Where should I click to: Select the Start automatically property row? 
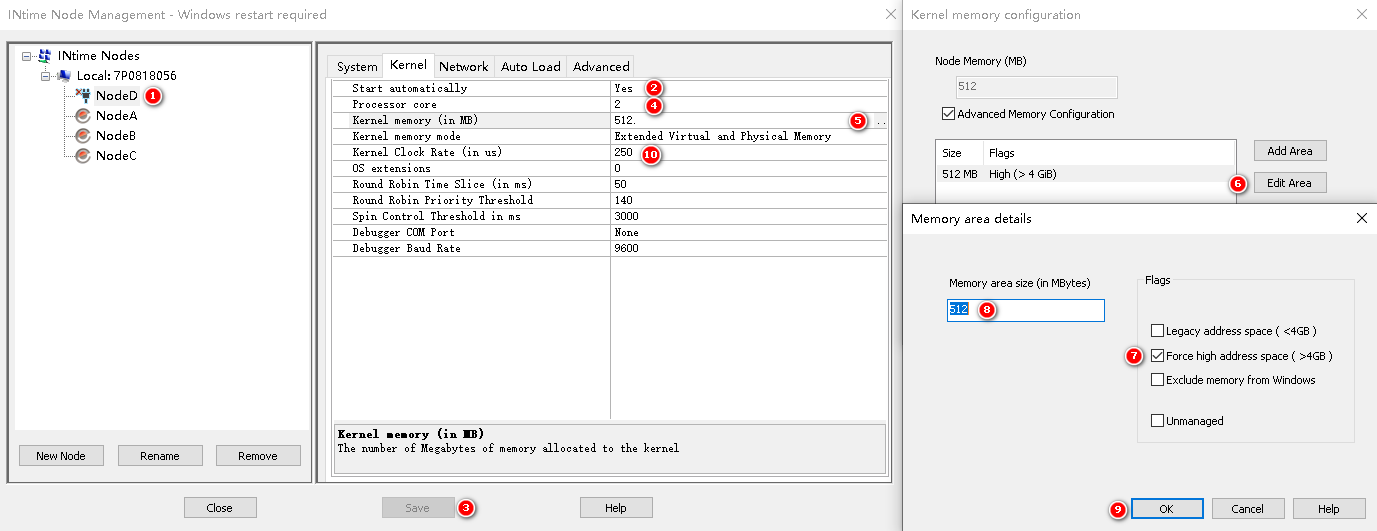[610, 89]
